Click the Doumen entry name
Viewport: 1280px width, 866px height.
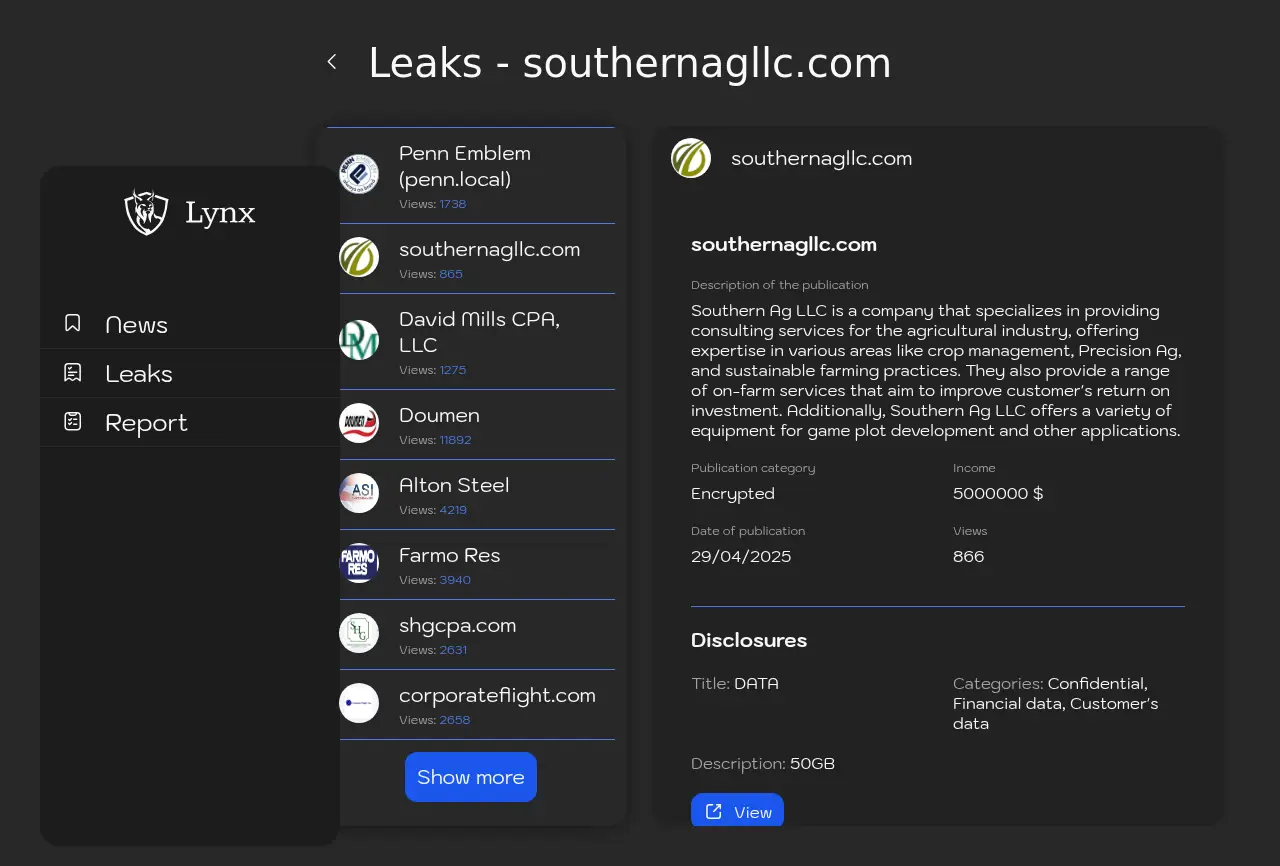click(439, 416)
